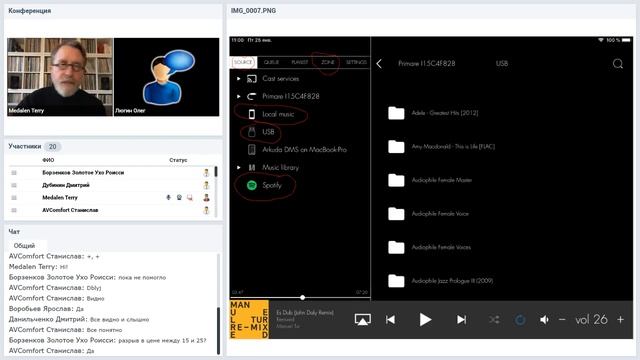Image resolution: width=640 pixels, height=360 pixels.
Task: Click AVComfort Станислав user status icon
Action: point(206,210)
